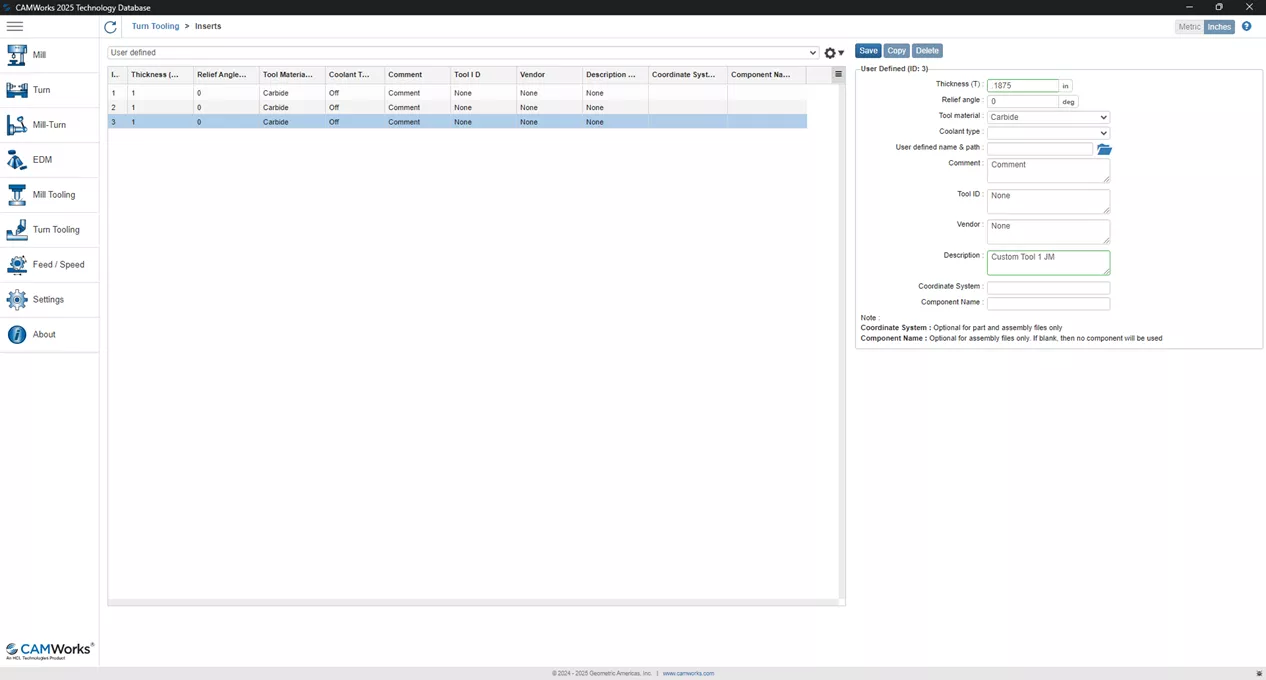
Task: Open the EDM section
Action: (42, 159)
